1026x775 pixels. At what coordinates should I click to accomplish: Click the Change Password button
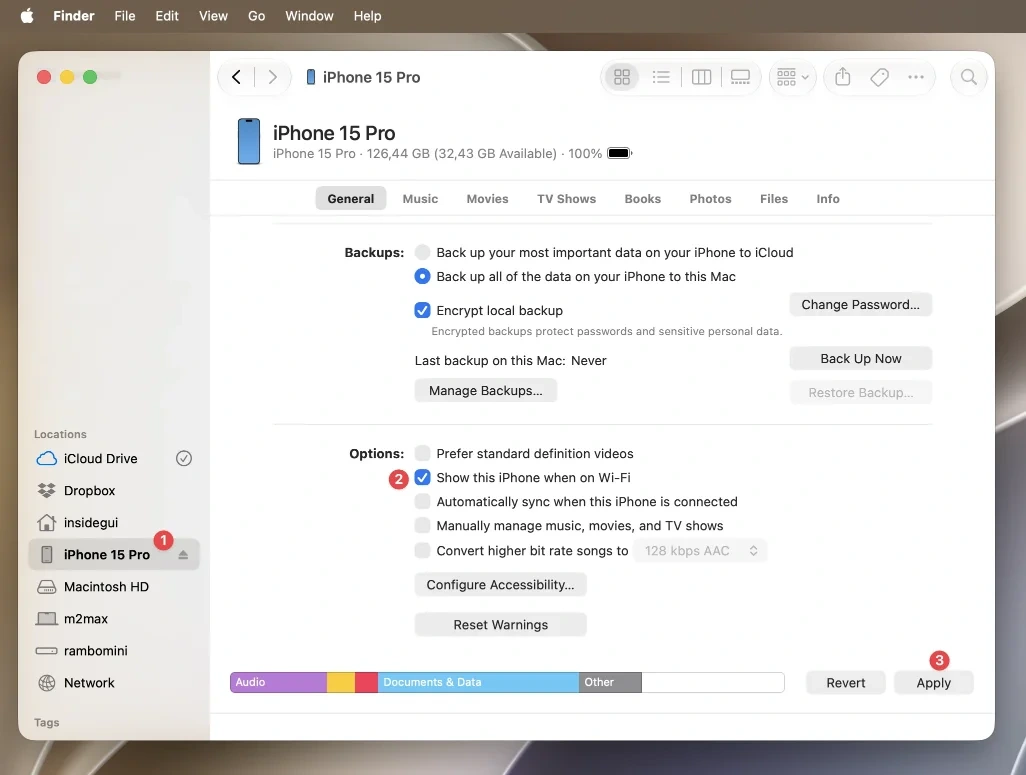[x=860, y=304]
